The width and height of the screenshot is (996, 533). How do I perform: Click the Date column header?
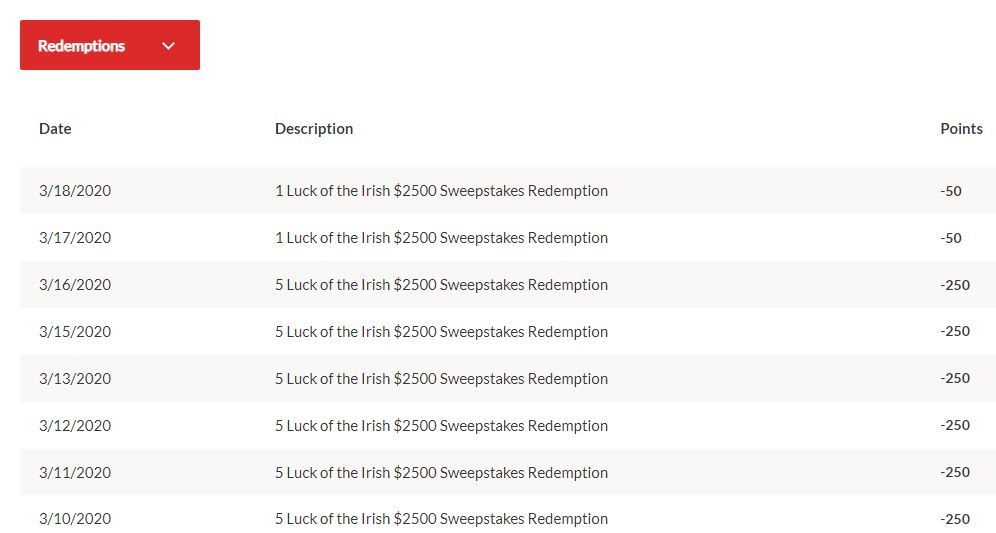(x=55, y=129)
